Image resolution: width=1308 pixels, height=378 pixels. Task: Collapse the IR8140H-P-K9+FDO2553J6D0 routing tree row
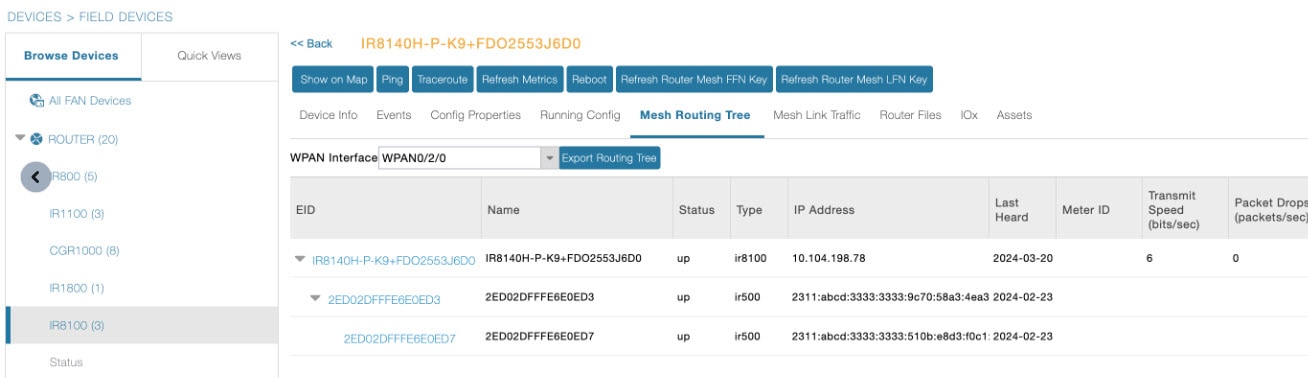pos(300,259)
